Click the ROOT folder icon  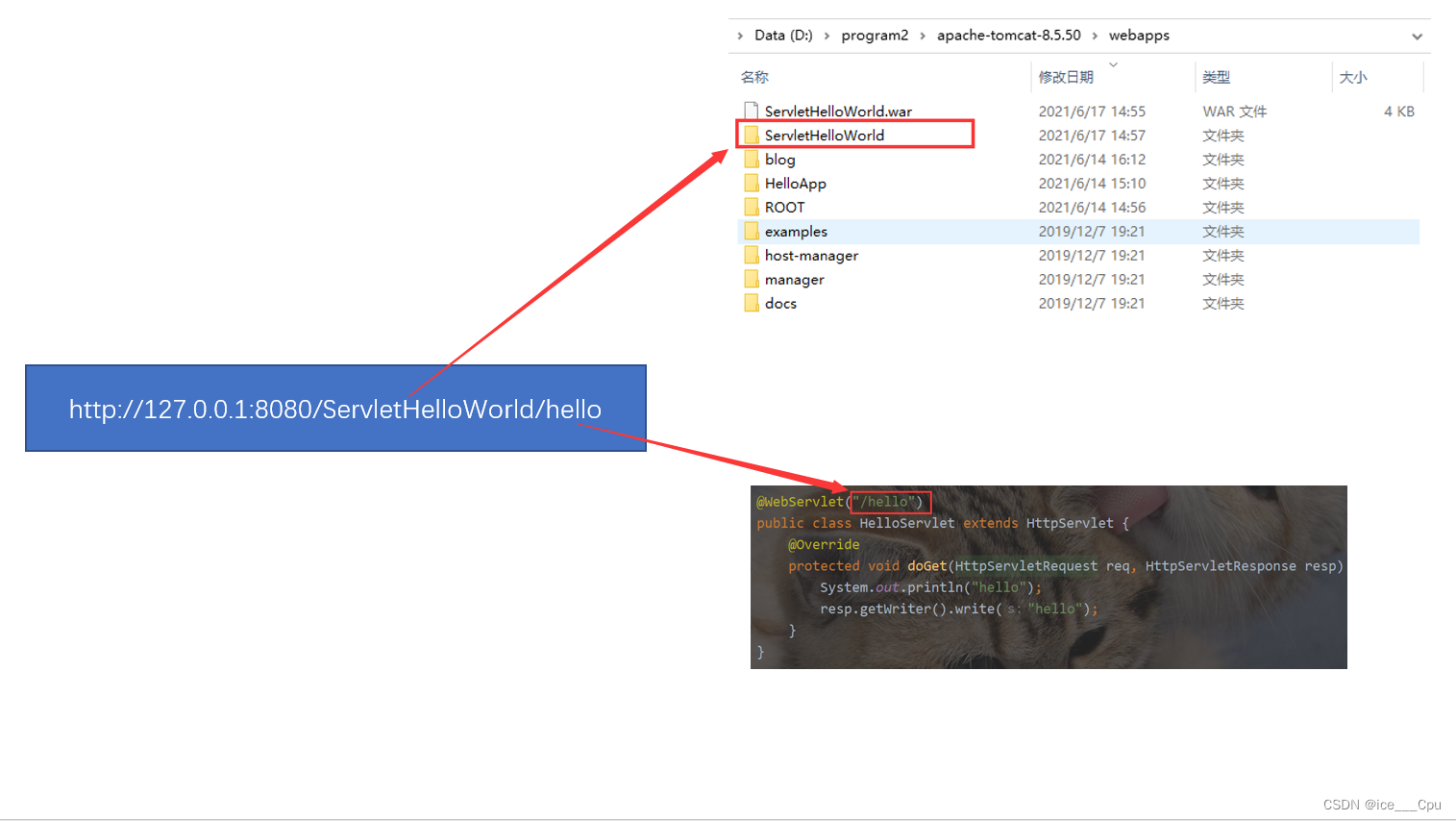752,207
